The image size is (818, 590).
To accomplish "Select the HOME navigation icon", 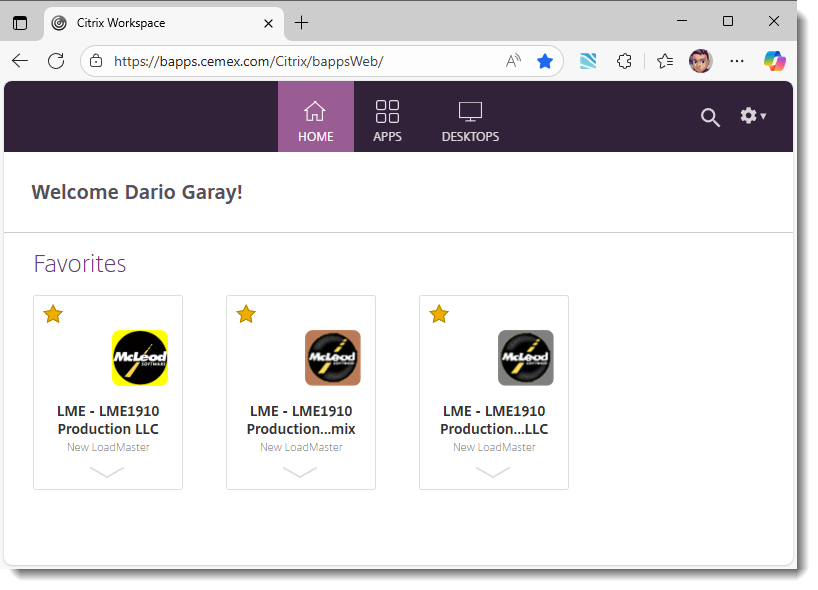I will [x=315, y=112].
